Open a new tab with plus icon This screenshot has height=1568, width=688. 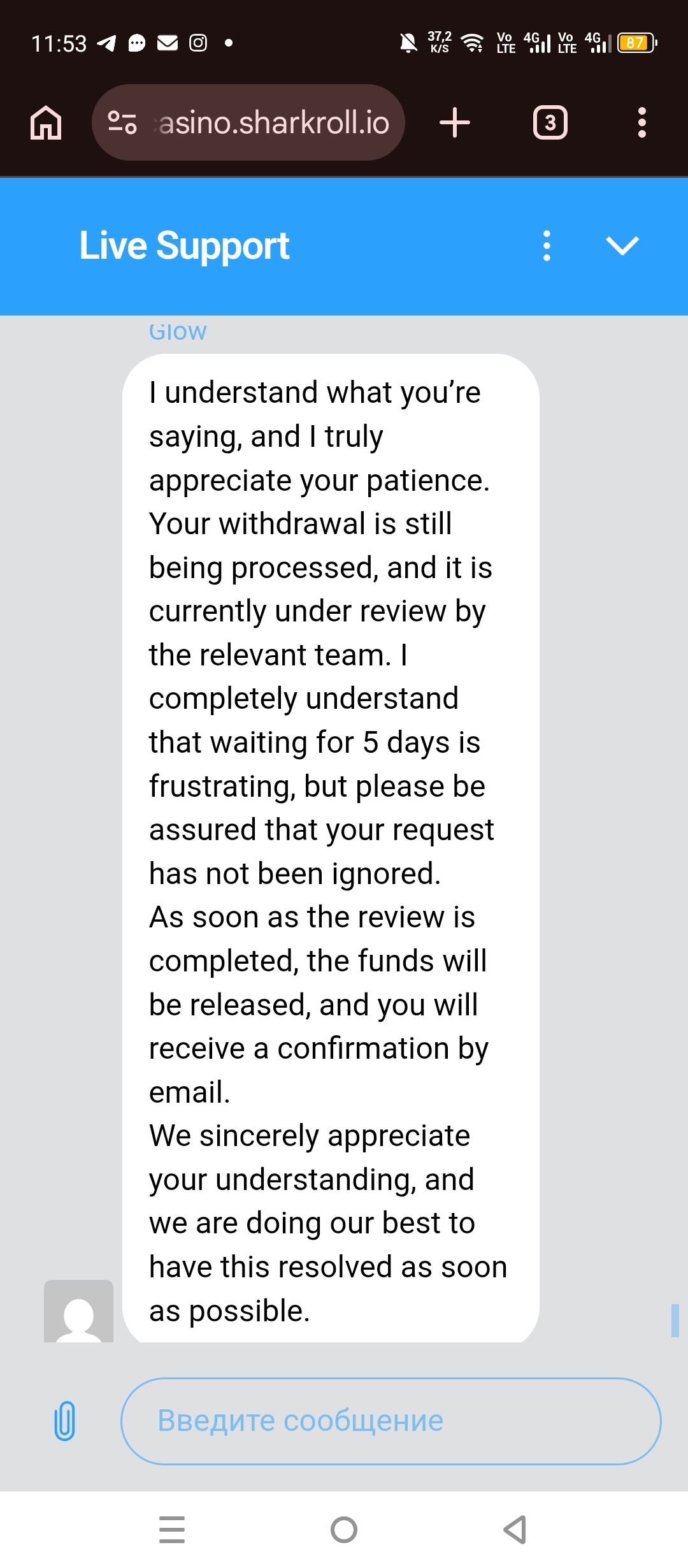coord(455,122)
